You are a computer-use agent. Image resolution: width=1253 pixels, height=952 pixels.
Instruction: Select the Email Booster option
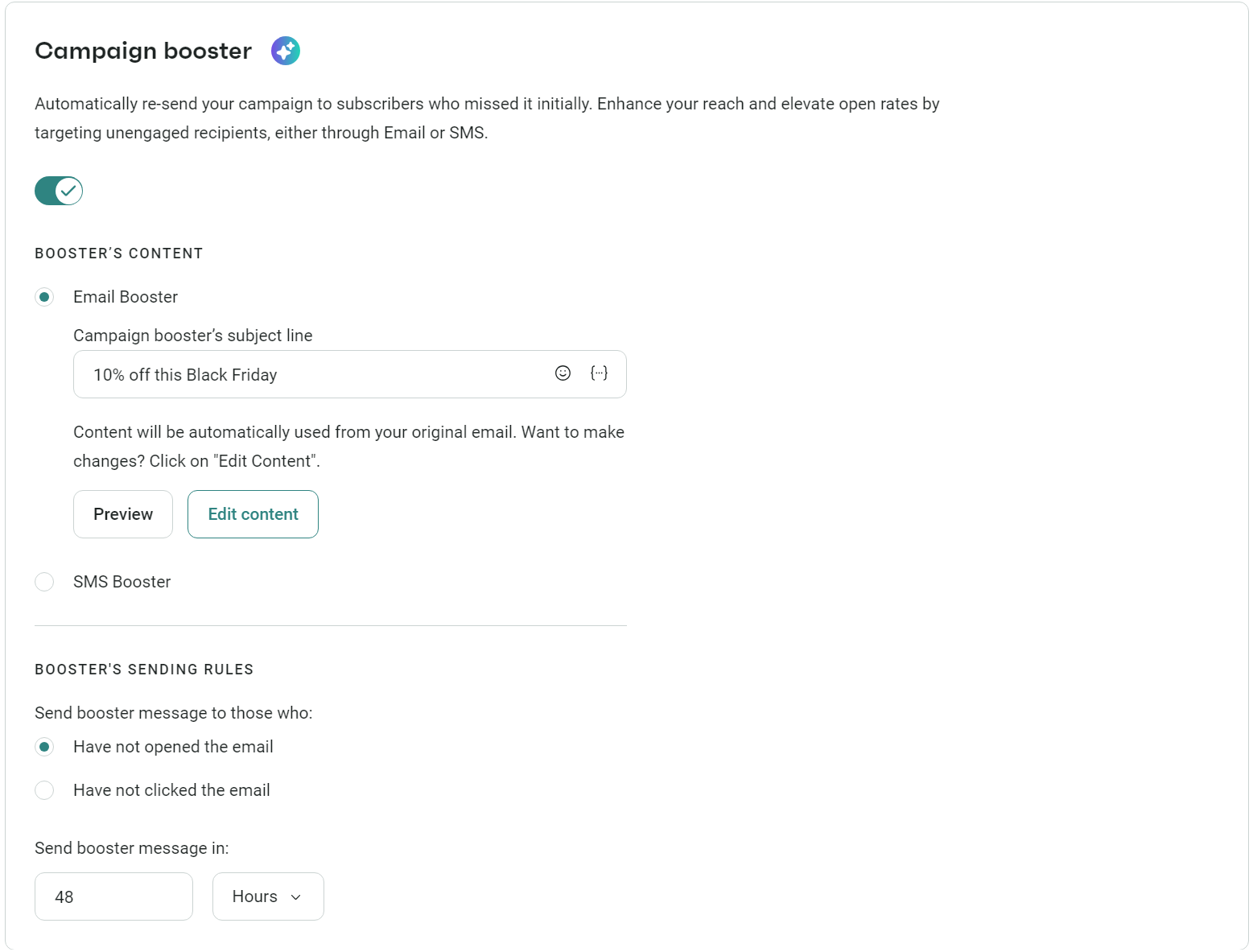(44, 296)
